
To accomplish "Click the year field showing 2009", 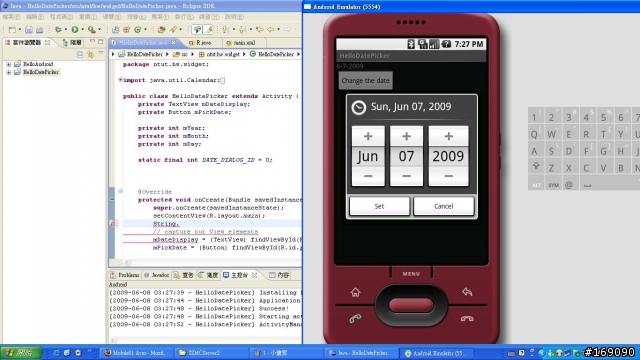I will coord(448,156).
